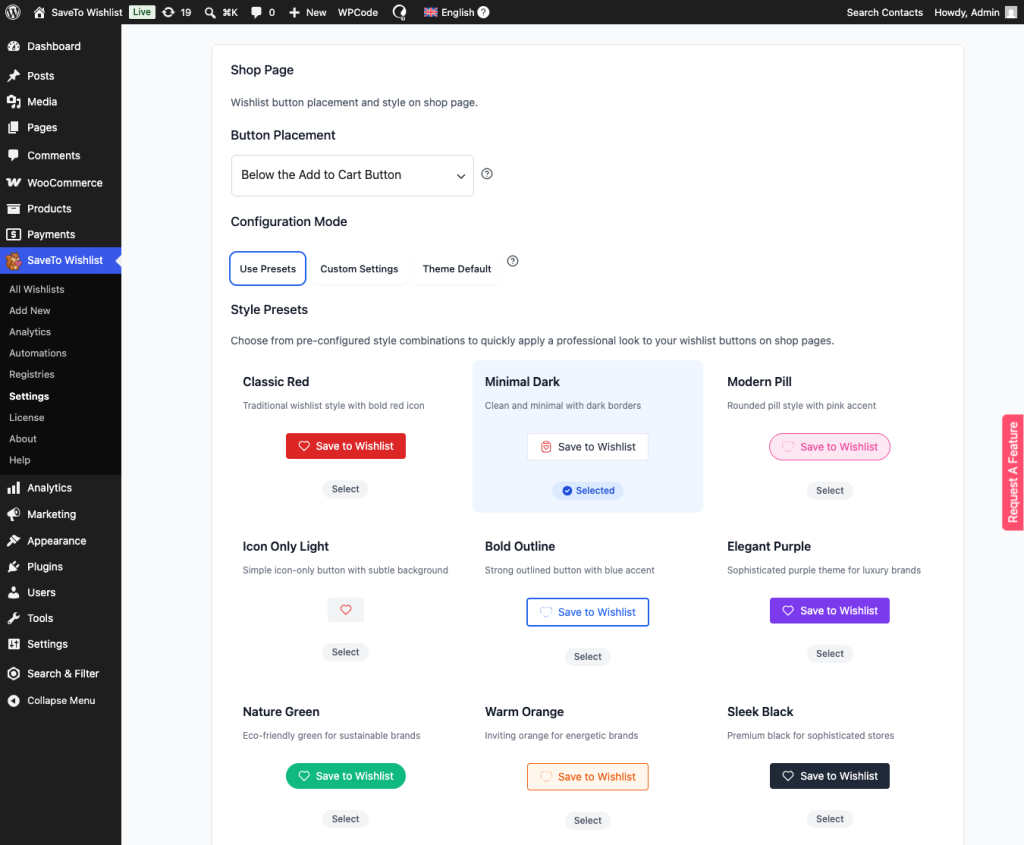
Task: Click the green Nature Green preview button
Action: pos(345,776)
